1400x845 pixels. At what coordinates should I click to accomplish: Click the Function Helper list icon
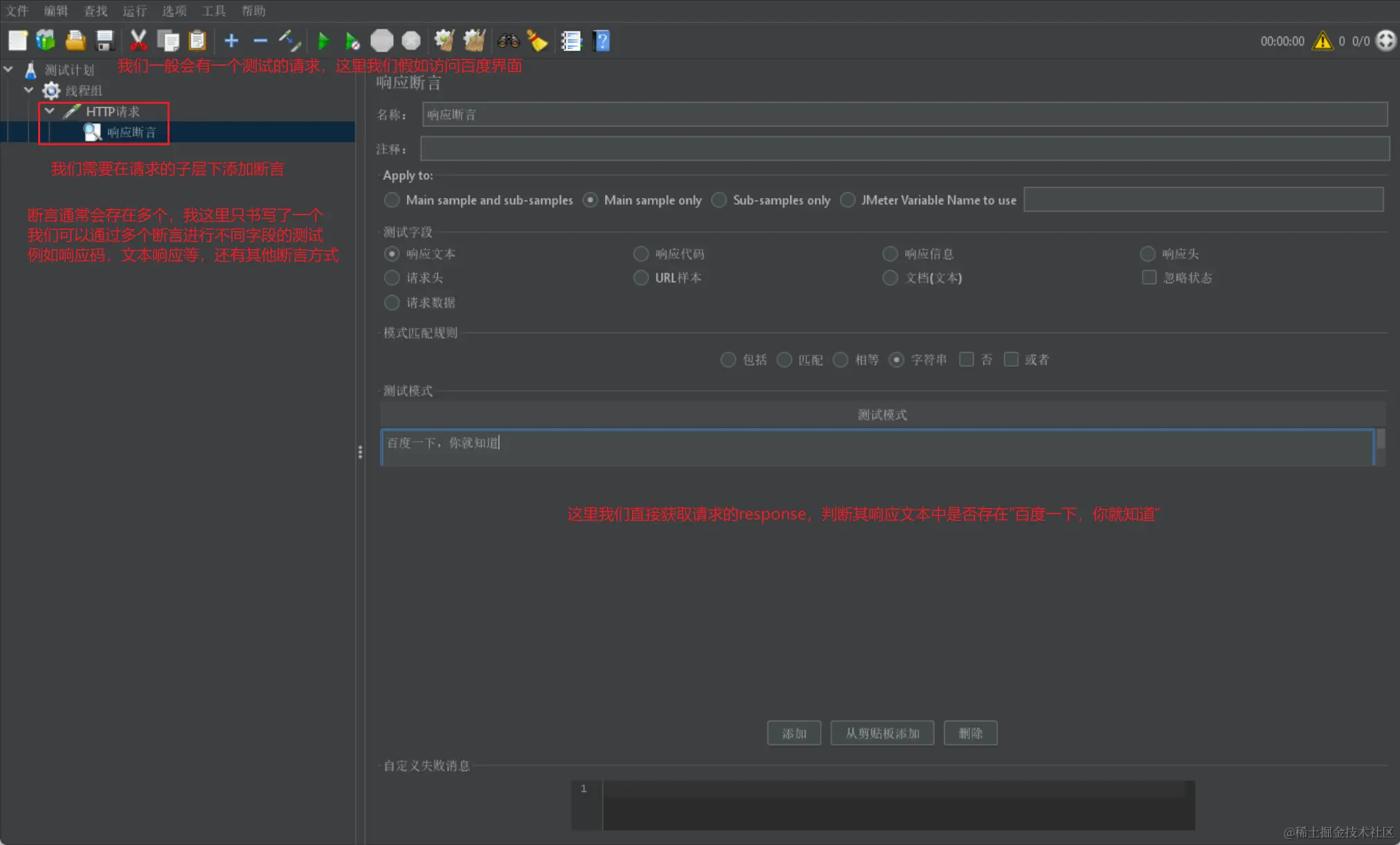571,41
